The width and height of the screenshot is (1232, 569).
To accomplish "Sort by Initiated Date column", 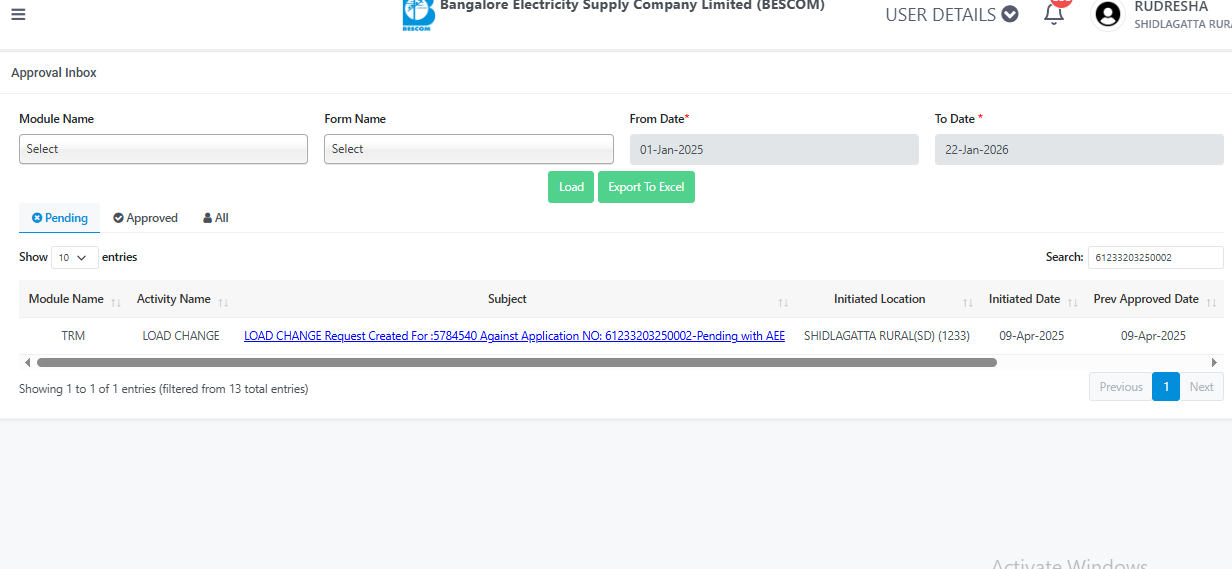I will pyautogui.click(x=1032, y=299).
